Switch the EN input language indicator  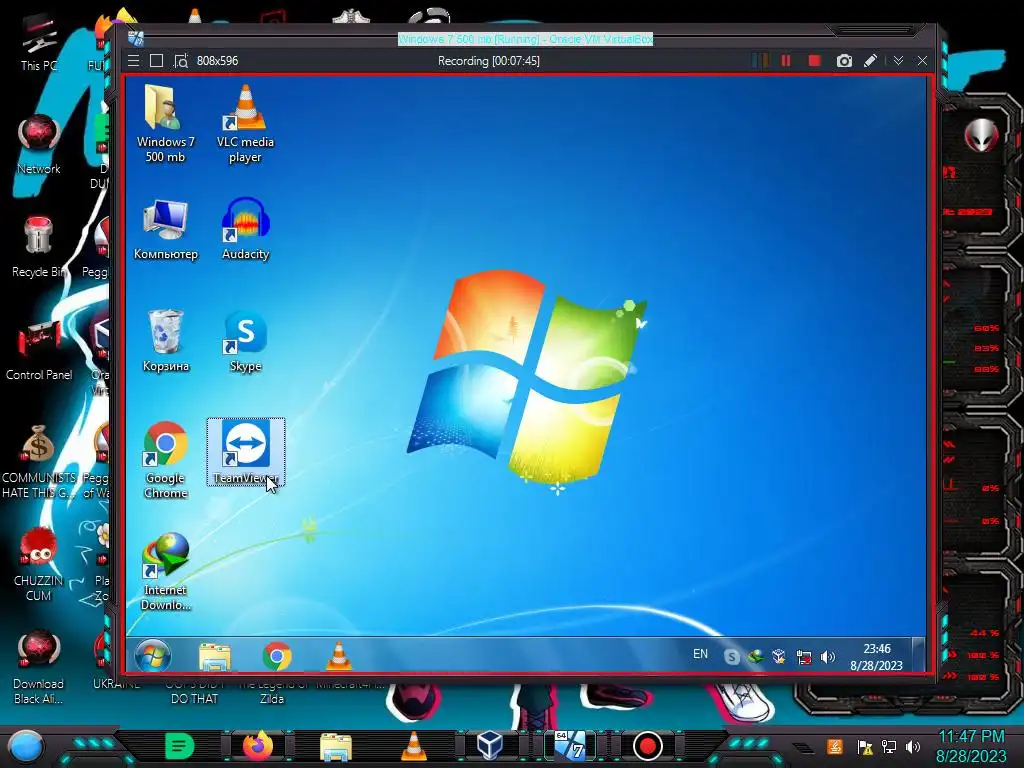coord(700,654)
